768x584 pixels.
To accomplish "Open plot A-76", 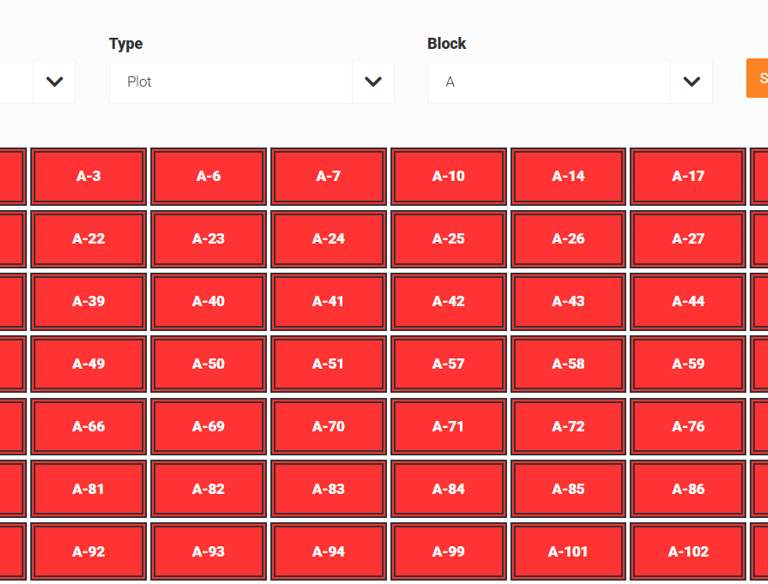I will click(x=688, y=427).
